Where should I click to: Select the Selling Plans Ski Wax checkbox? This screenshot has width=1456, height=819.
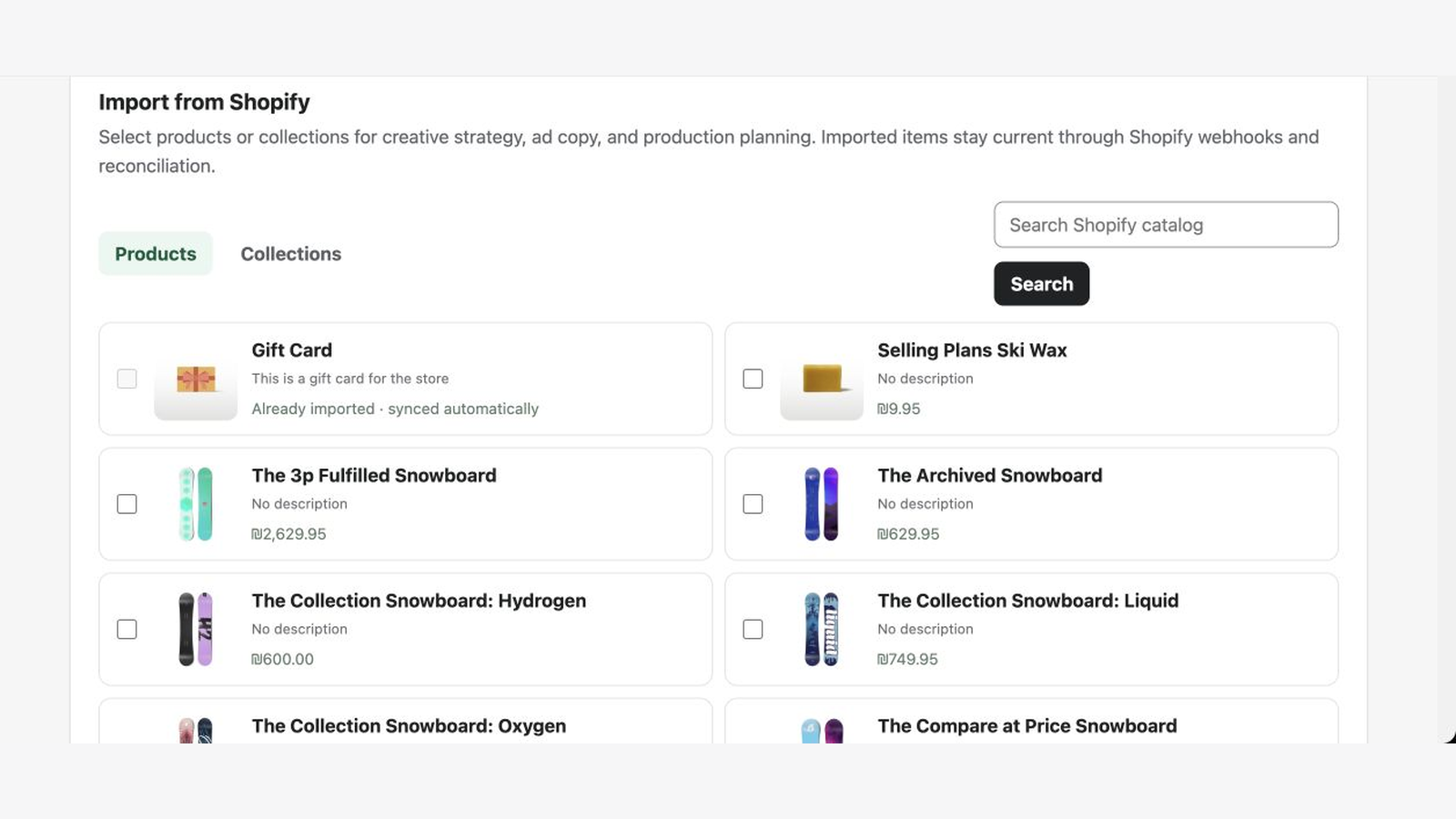pos(753,379)
